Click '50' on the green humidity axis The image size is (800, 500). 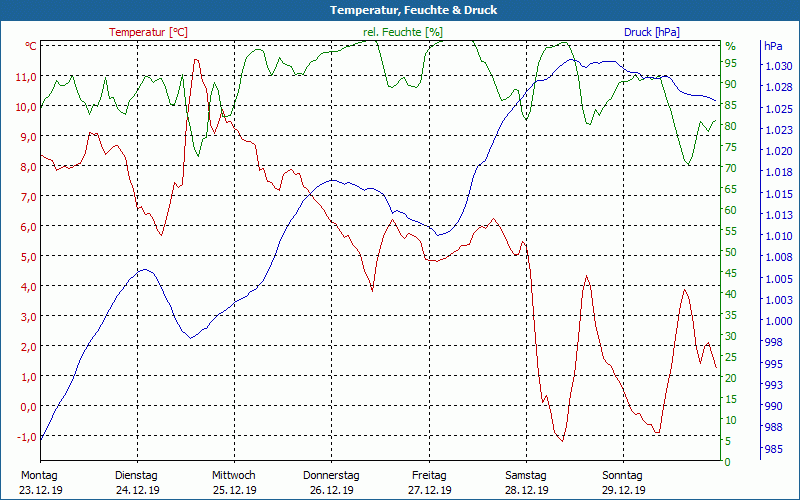click(731, 252)
